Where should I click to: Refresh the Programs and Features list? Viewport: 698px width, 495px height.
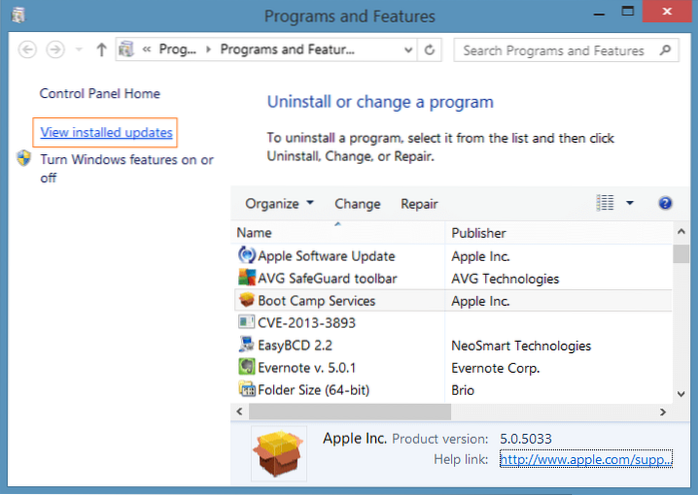tap(429, 50)
